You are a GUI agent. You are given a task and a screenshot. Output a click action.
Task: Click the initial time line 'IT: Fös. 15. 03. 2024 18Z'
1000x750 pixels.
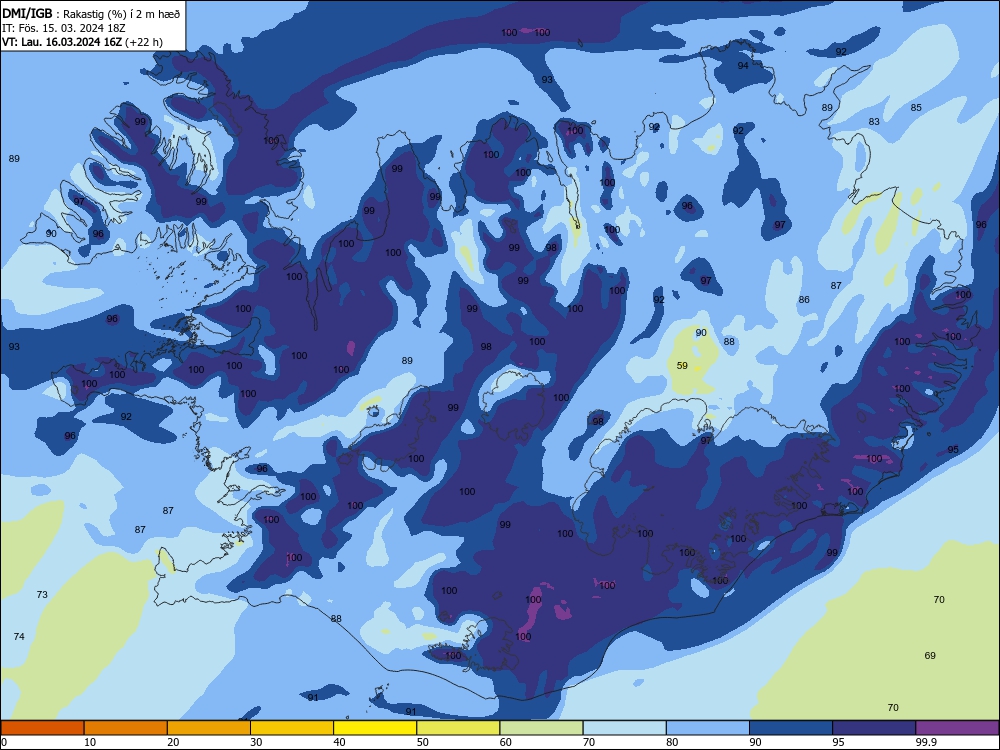point(64,28)
